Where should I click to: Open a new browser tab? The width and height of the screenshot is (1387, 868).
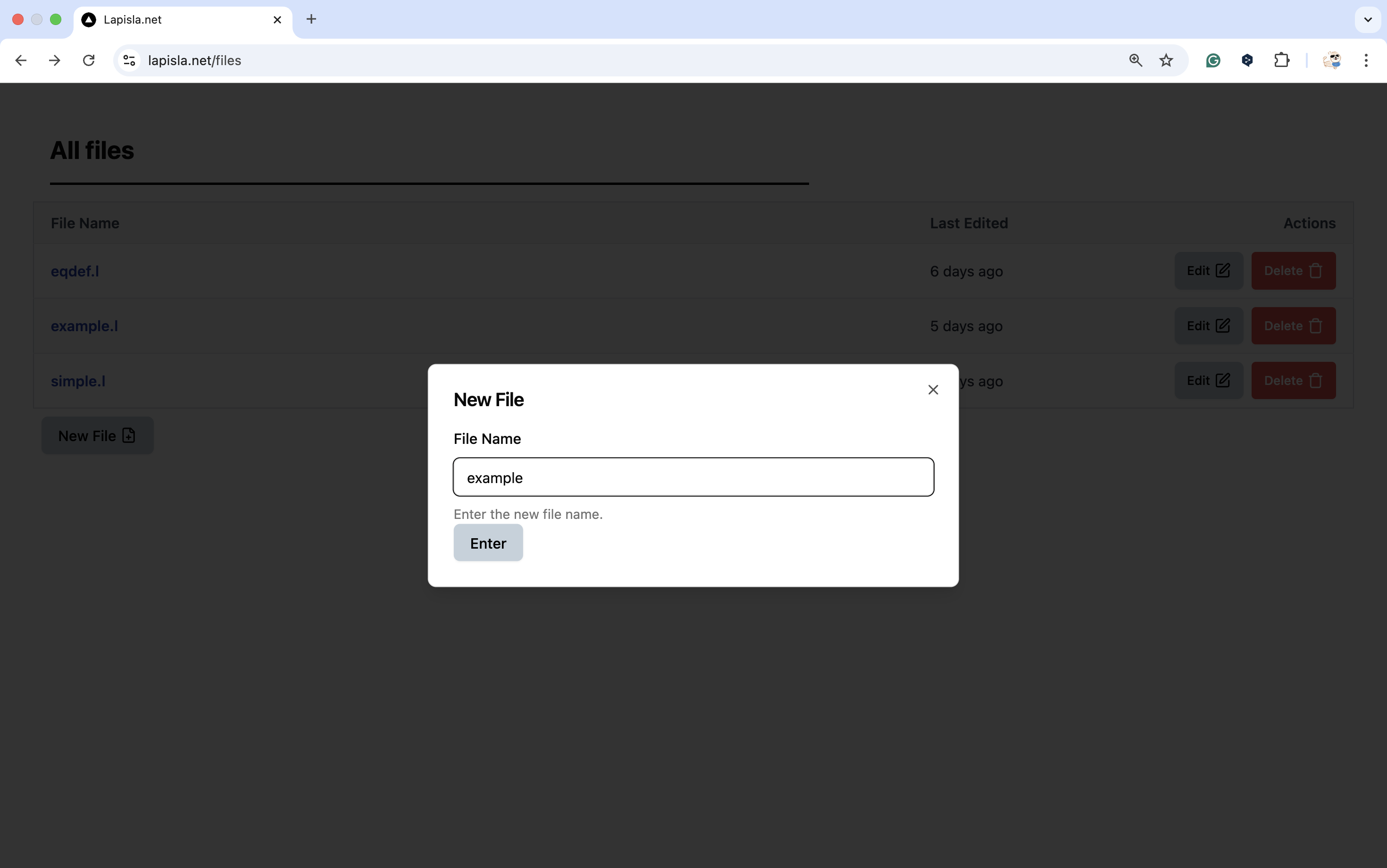click(311, 19)
